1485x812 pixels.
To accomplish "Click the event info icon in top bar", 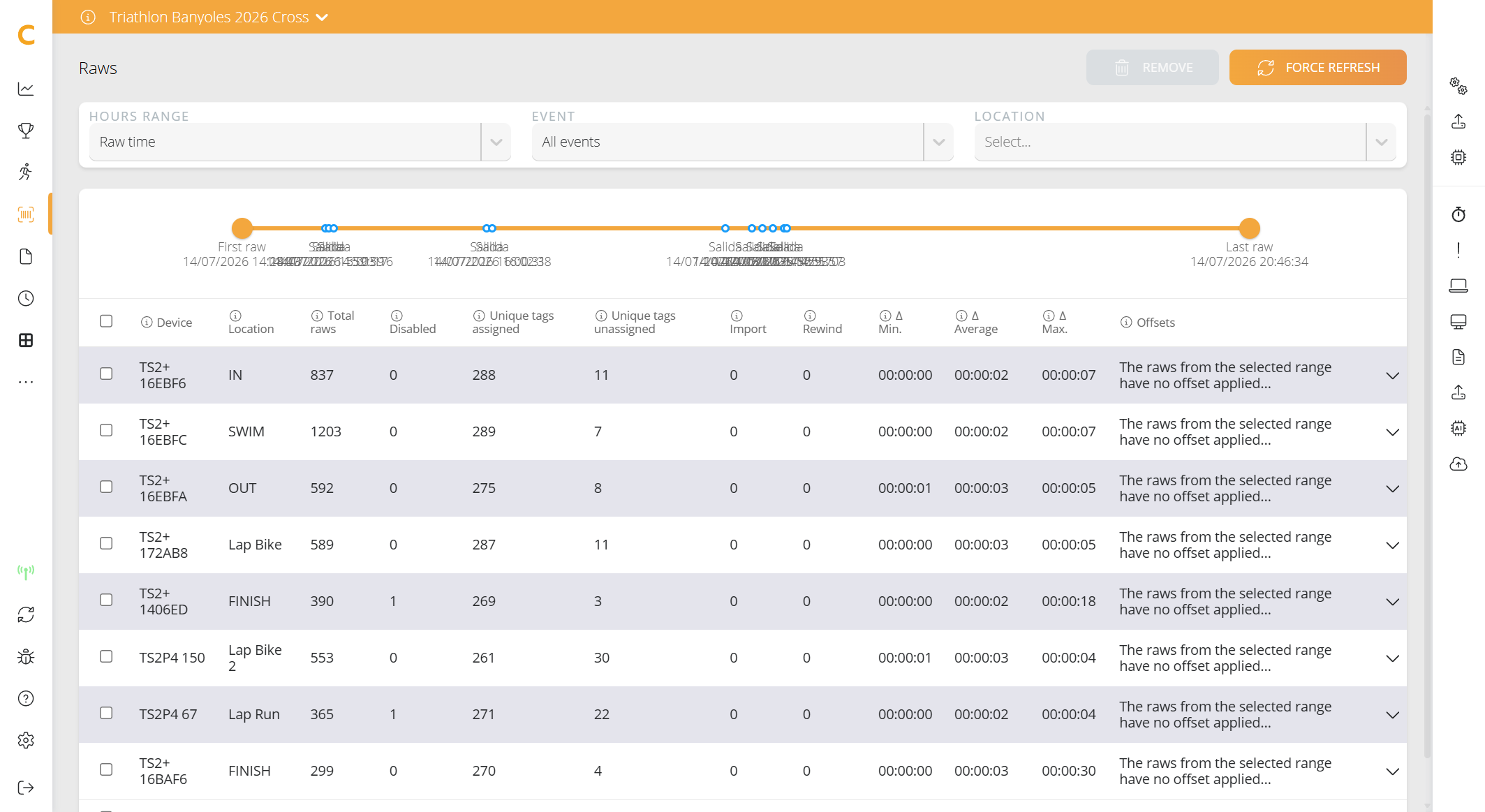I will tap(88, 17).
